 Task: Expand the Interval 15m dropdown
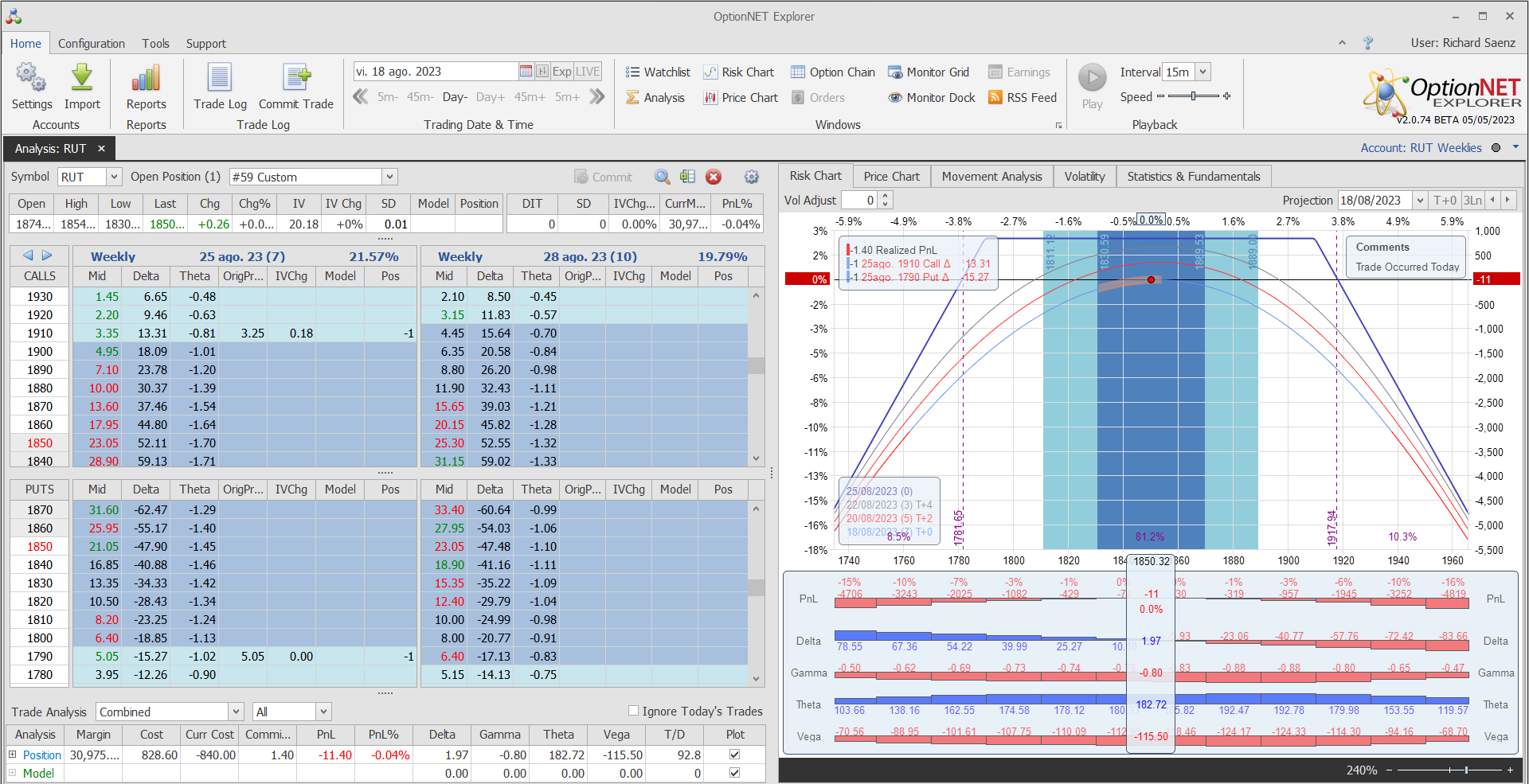click(1202, 72)
